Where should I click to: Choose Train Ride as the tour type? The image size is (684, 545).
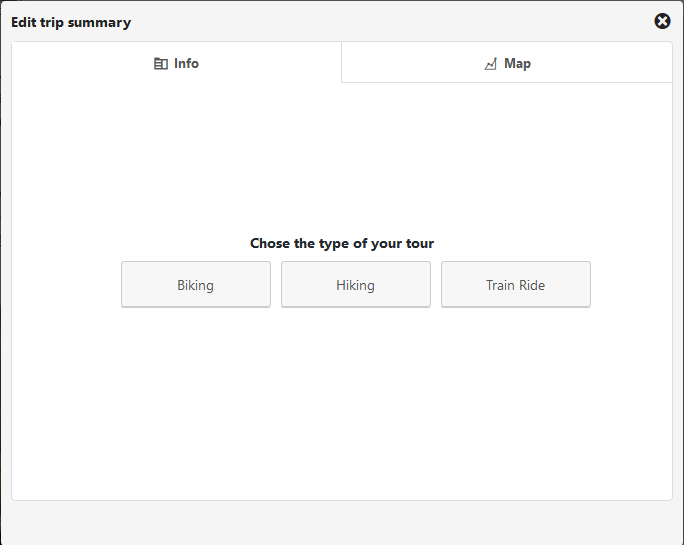(x=516, y=284)
